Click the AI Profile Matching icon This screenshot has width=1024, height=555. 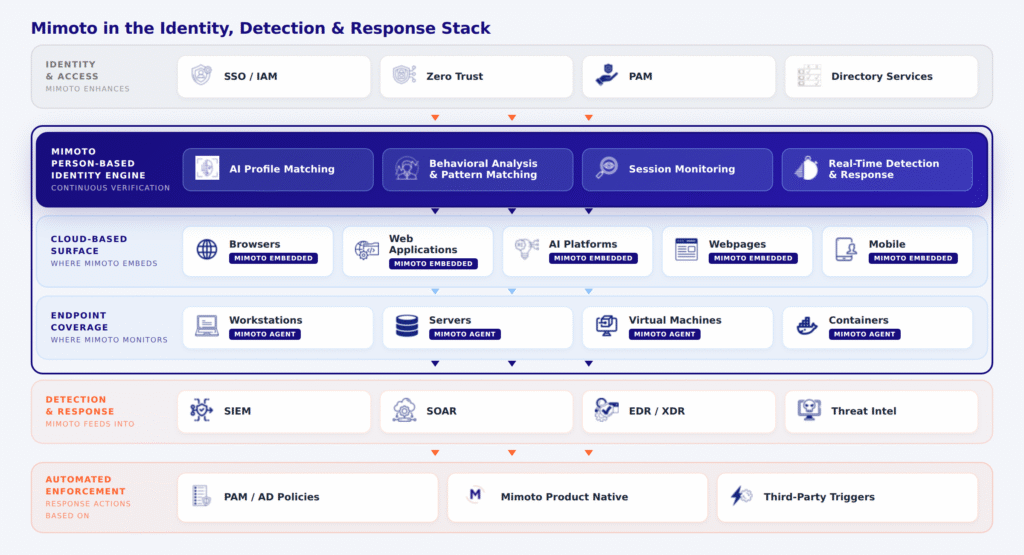coord(207,169)
